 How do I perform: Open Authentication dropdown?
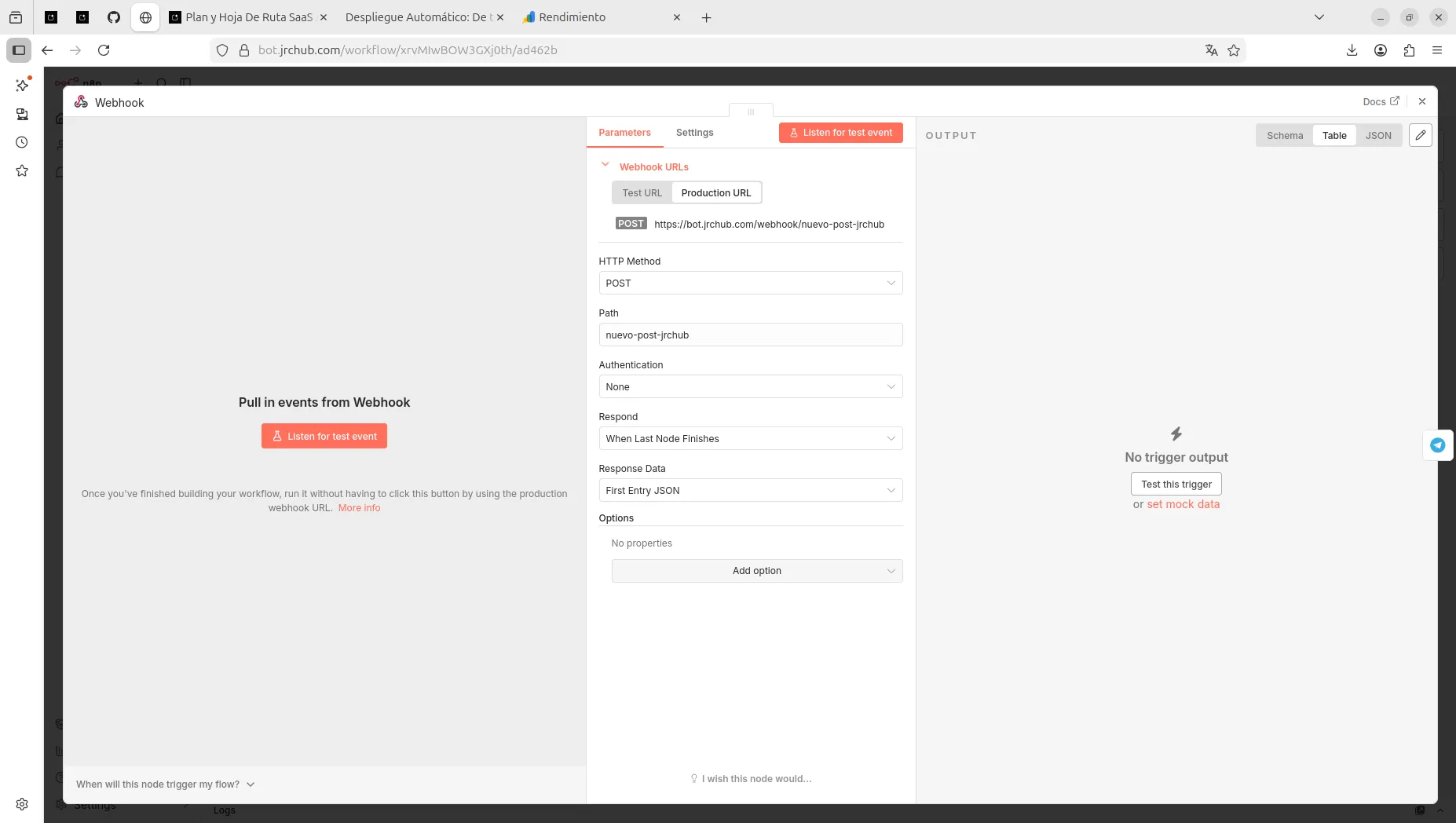(750, 386)
